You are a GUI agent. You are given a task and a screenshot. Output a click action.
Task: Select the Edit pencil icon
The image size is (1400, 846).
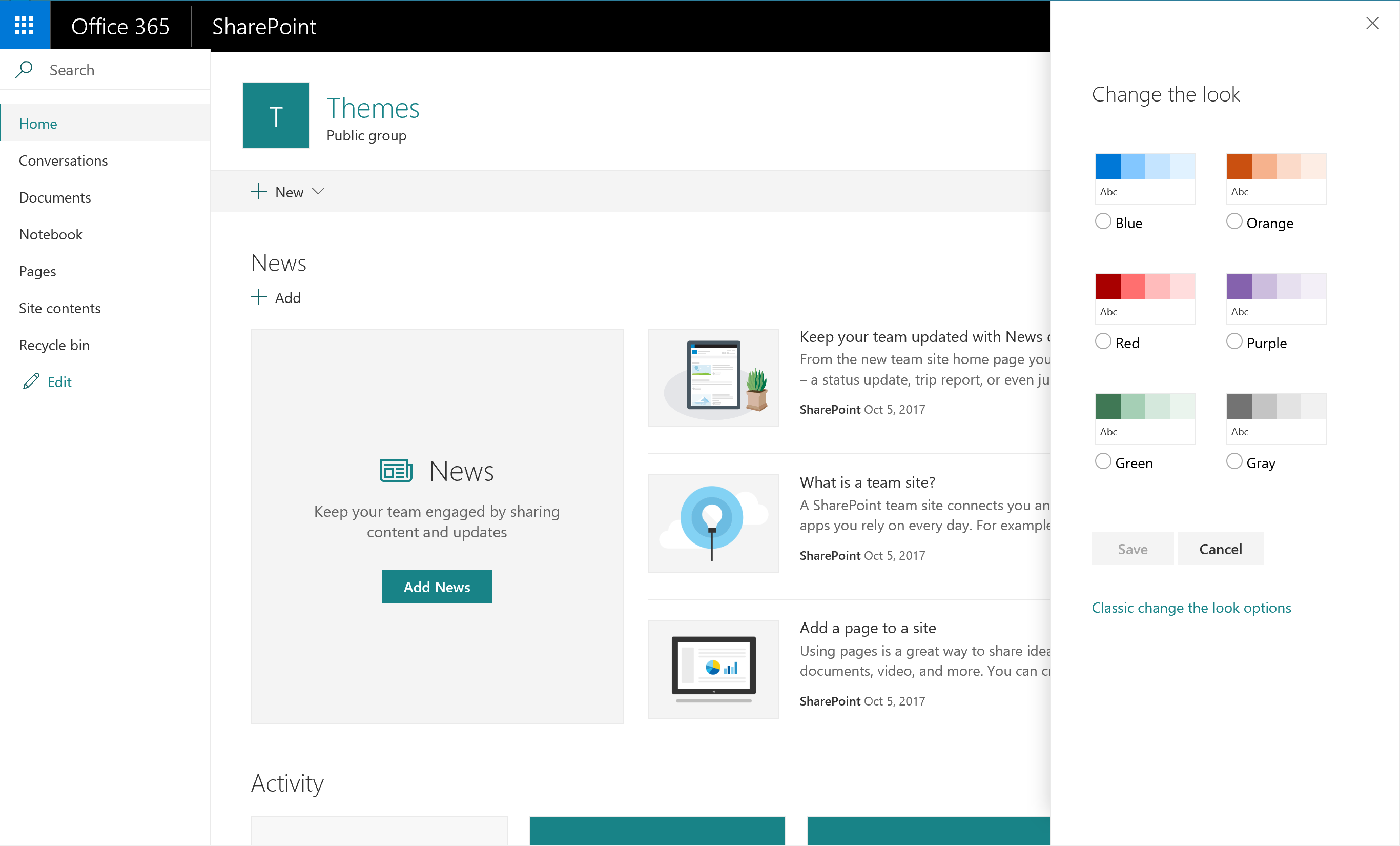[x=31, y=381]
